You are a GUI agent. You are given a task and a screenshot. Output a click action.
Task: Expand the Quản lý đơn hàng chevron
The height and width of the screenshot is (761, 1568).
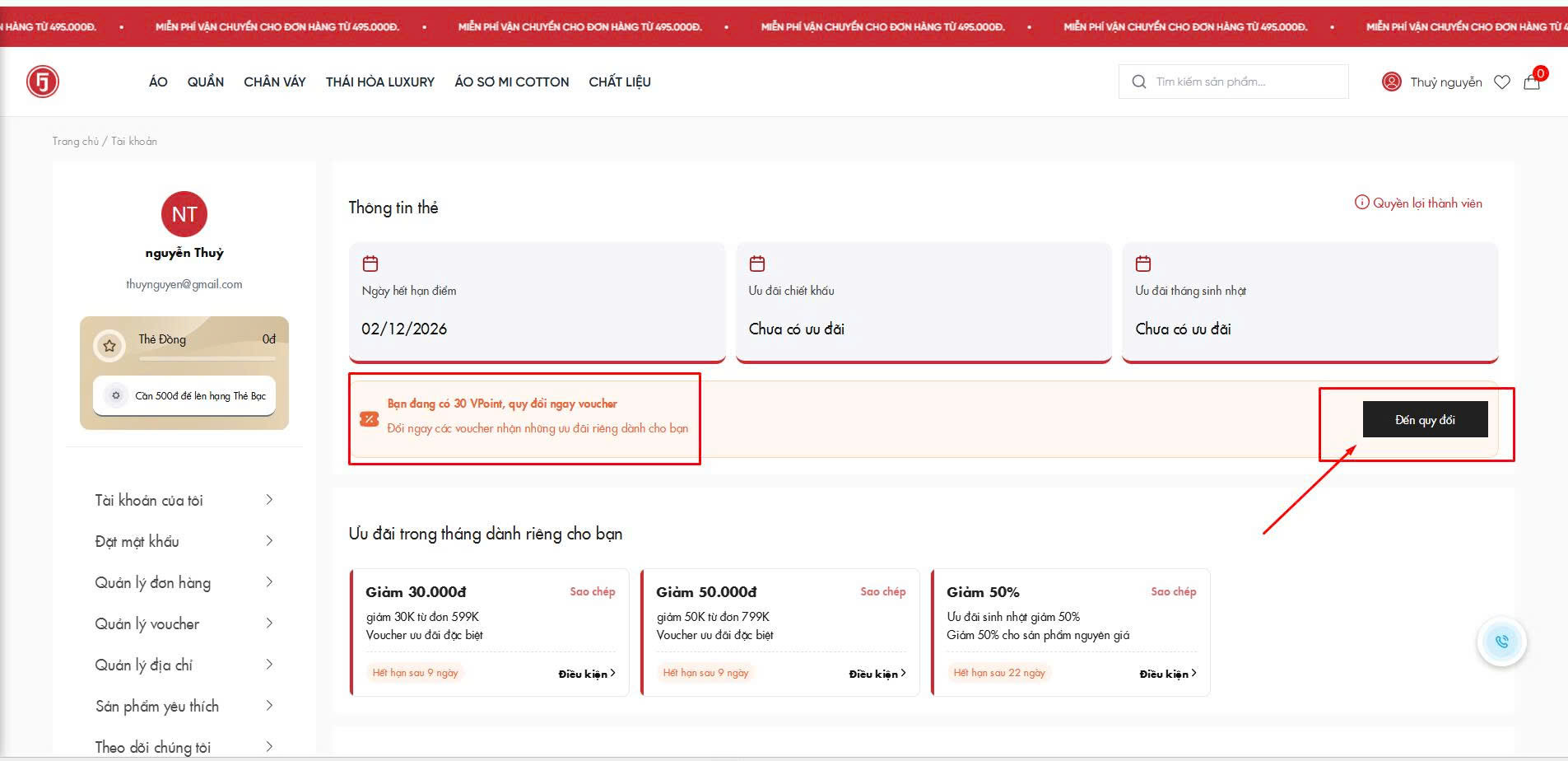[x=269, y=582]
